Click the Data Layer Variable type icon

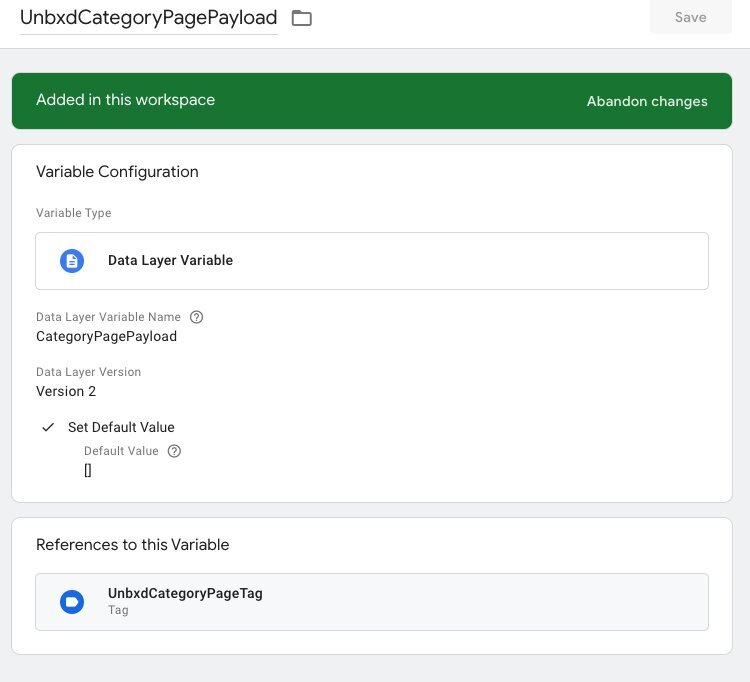click(x=72, y=261)
